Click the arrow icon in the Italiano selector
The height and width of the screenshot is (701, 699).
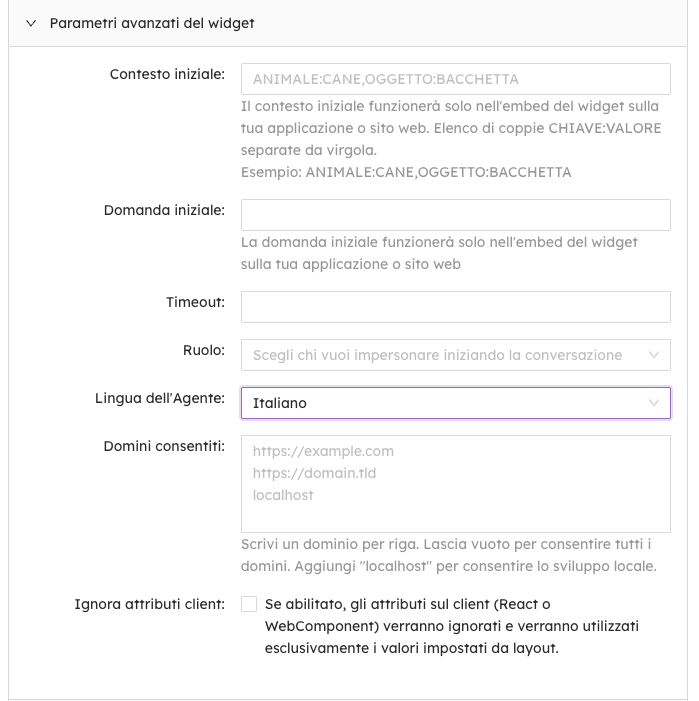click(655, 403)
